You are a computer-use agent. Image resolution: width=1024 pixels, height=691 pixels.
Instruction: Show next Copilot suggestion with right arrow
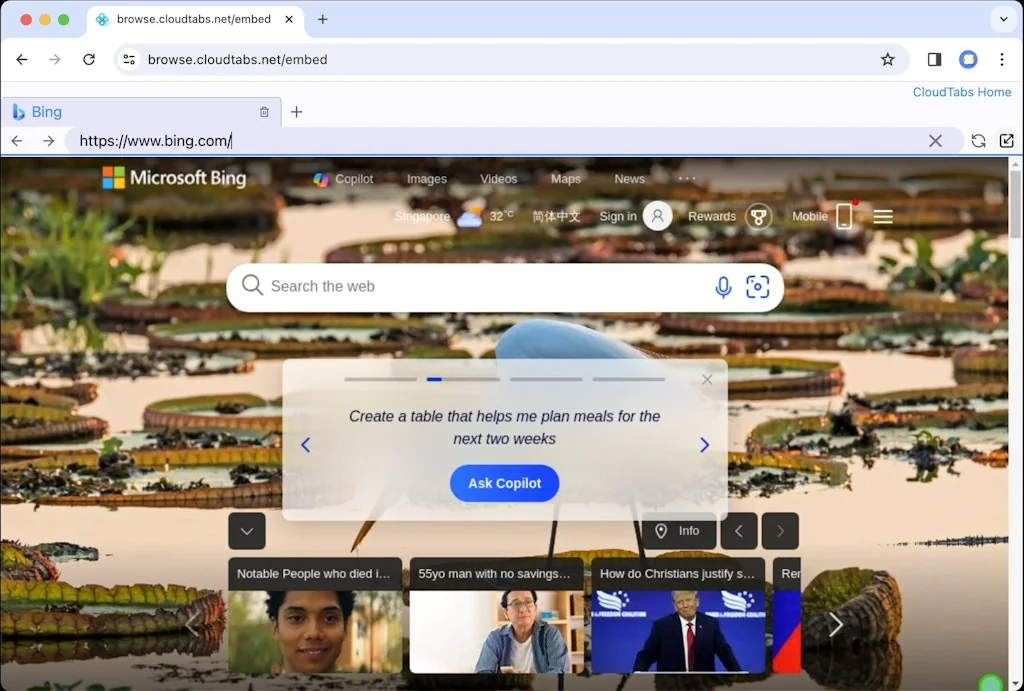click(x=704, y=445)
